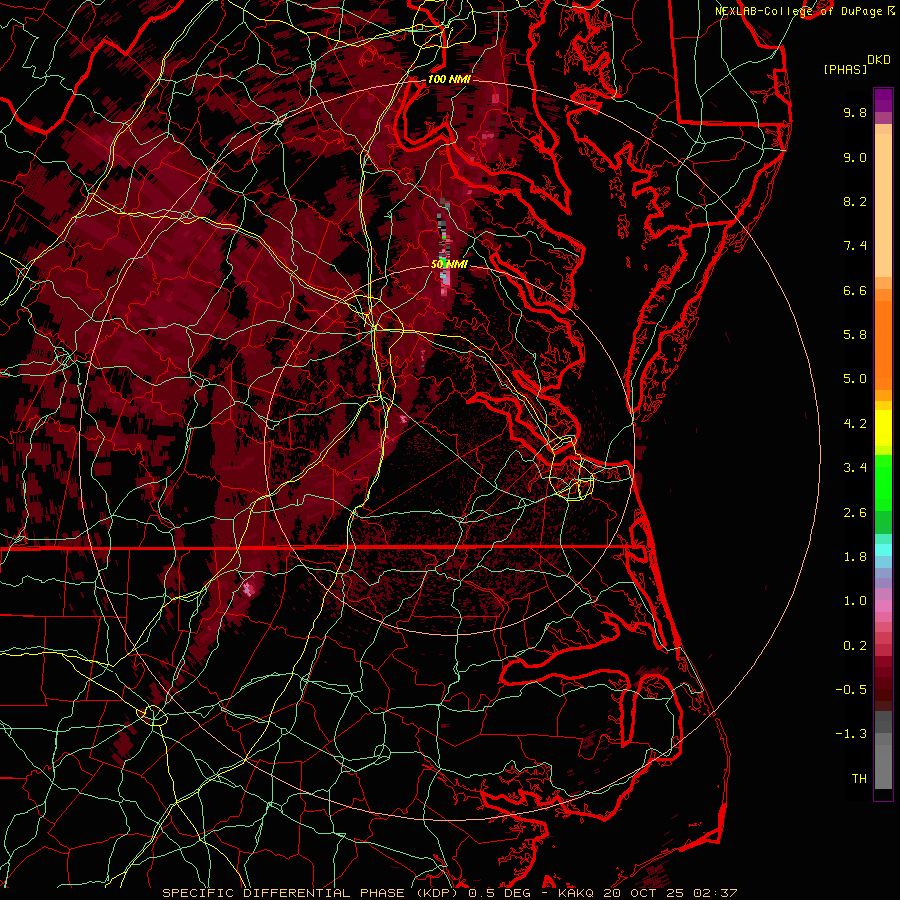This screenshot has width=900, height=900.
Task: Click the cyan segment of the color bar
Action: point(883,550)
